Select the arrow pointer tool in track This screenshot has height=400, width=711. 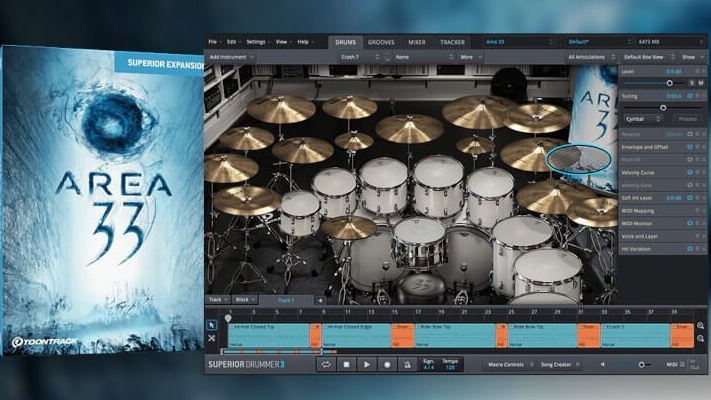pos(211,325)
